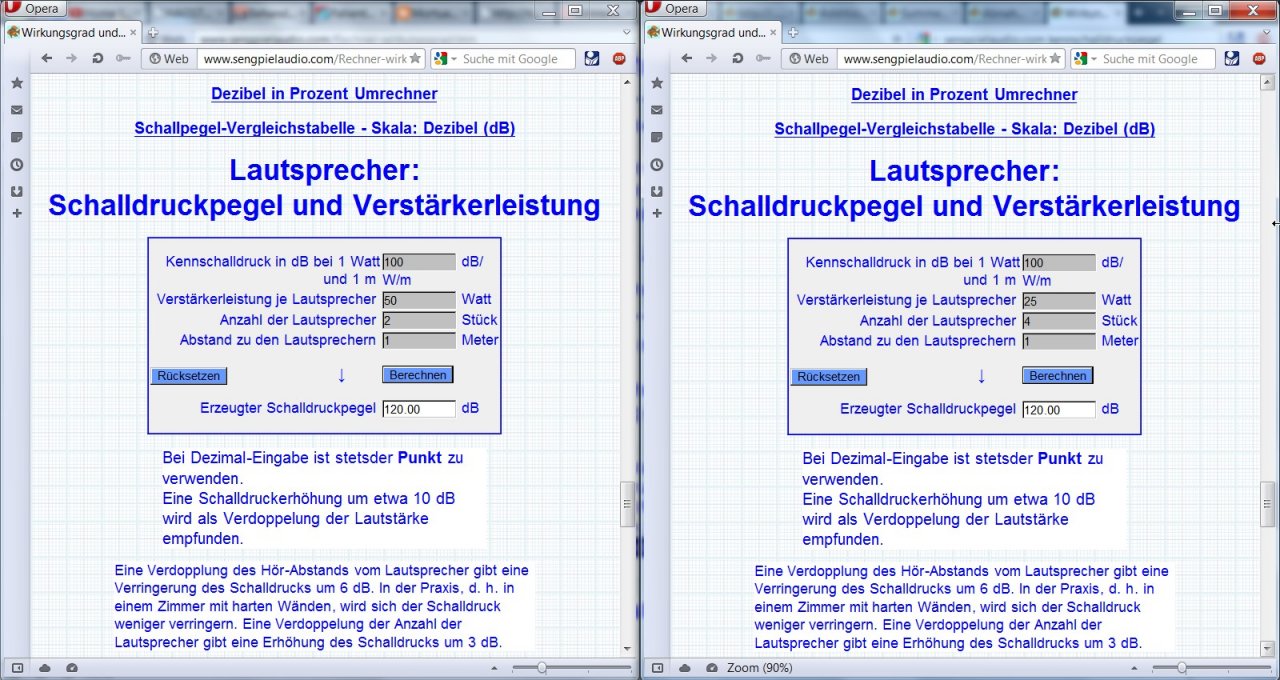Image resolution: width=1280 pixels, height=680 pixels.
Task: Click Opera Link cloud icon in left status bar
Action: (x=44, y=667)
